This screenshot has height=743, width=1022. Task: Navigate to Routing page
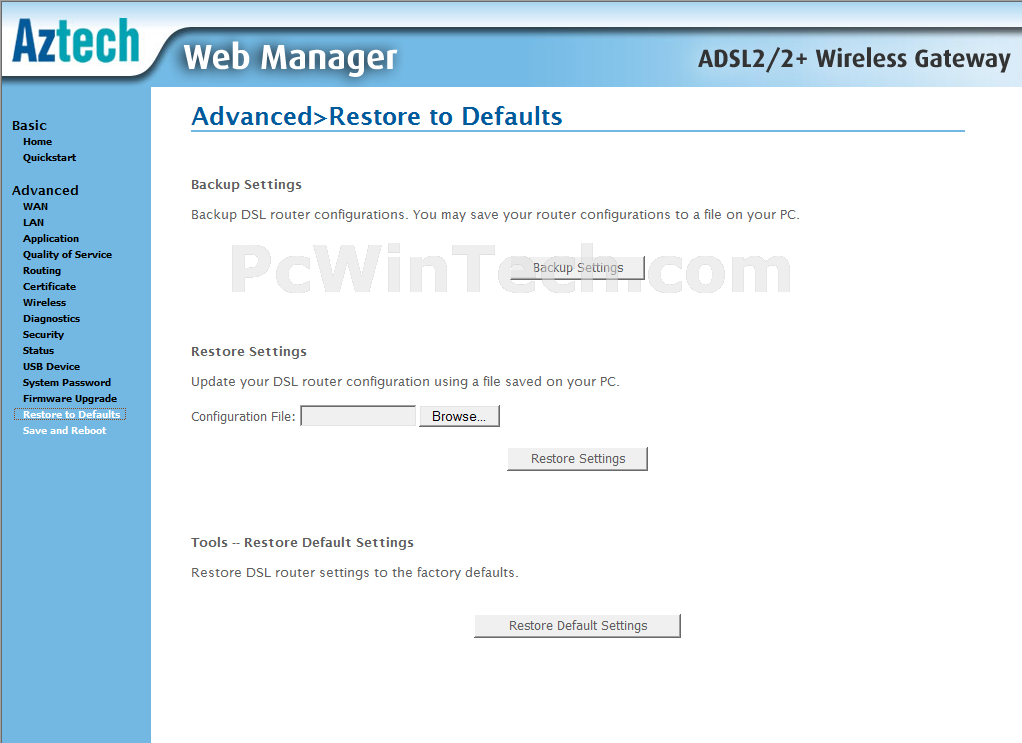coord(42,270)
